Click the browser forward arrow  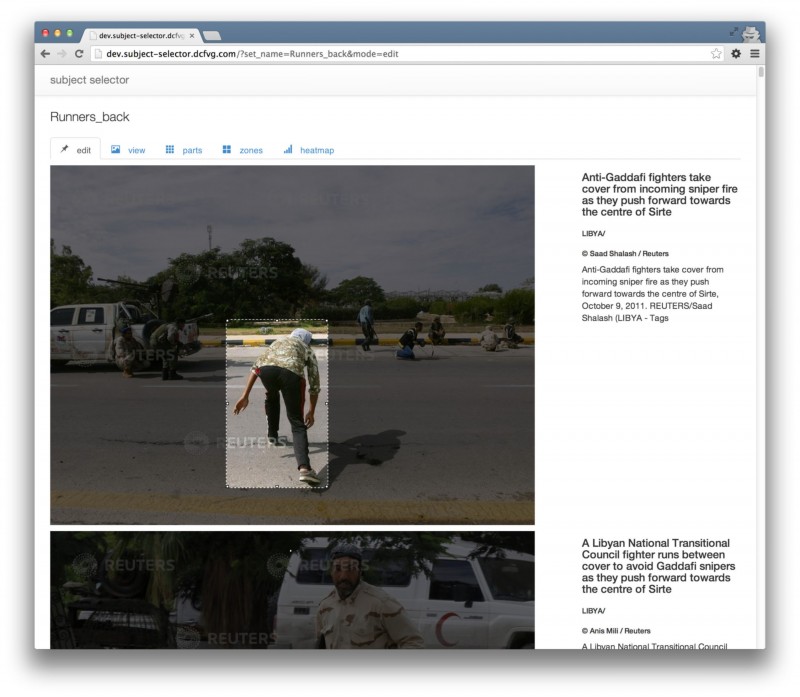(x=62, y=53)
